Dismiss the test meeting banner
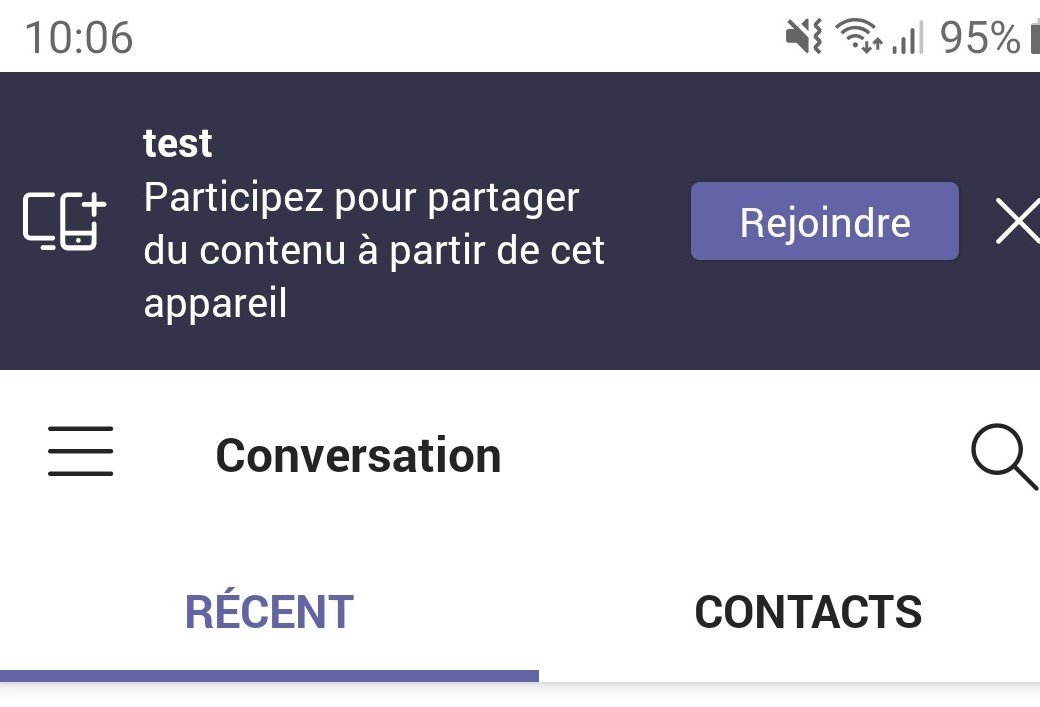Viewport: 1040px width, 707px height. [1017, 221]
